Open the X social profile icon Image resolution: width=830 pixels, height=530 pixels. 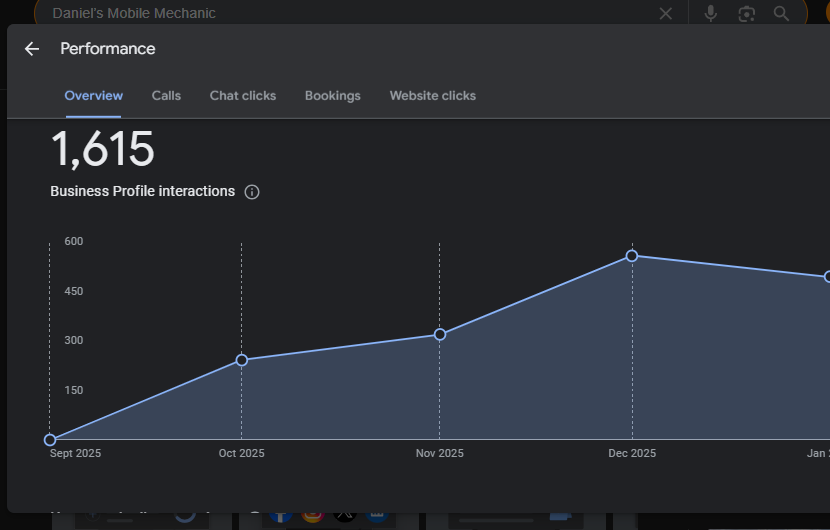tap(345, 516)
